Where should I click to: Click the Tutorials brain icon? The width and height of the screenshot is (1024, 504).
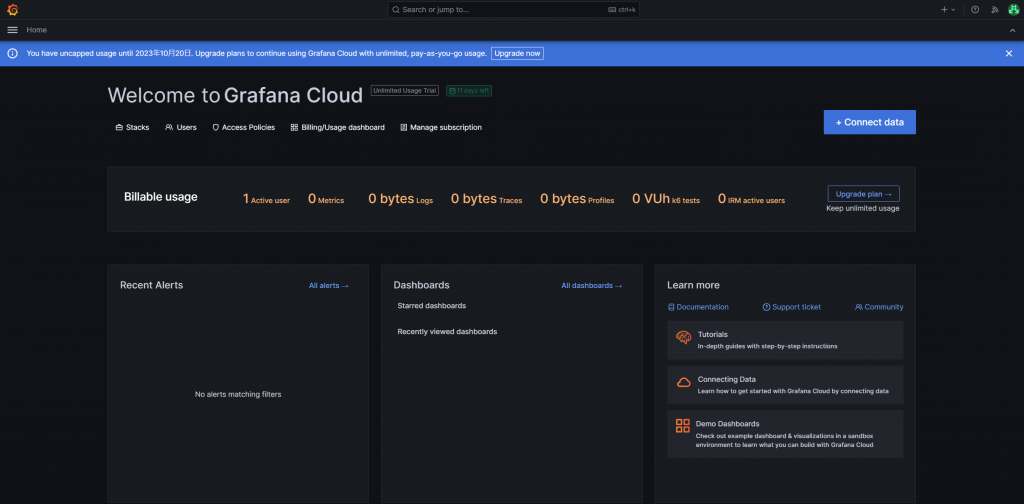(683, 338)
